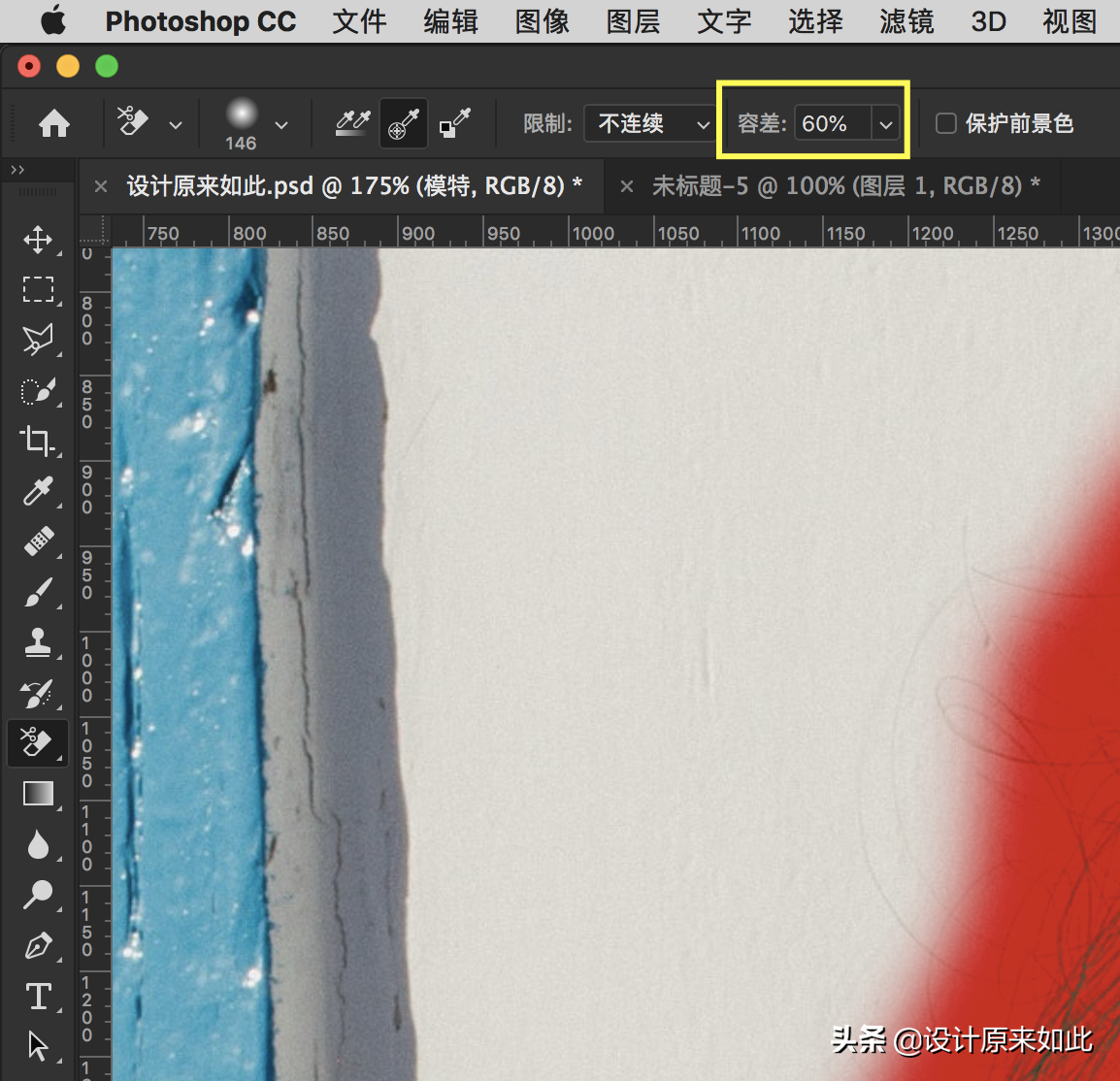Select the Polygonal Lasso tool
Viewport: 1120px width, 1081px height.
pyautogui.click(x=38, y=340)
